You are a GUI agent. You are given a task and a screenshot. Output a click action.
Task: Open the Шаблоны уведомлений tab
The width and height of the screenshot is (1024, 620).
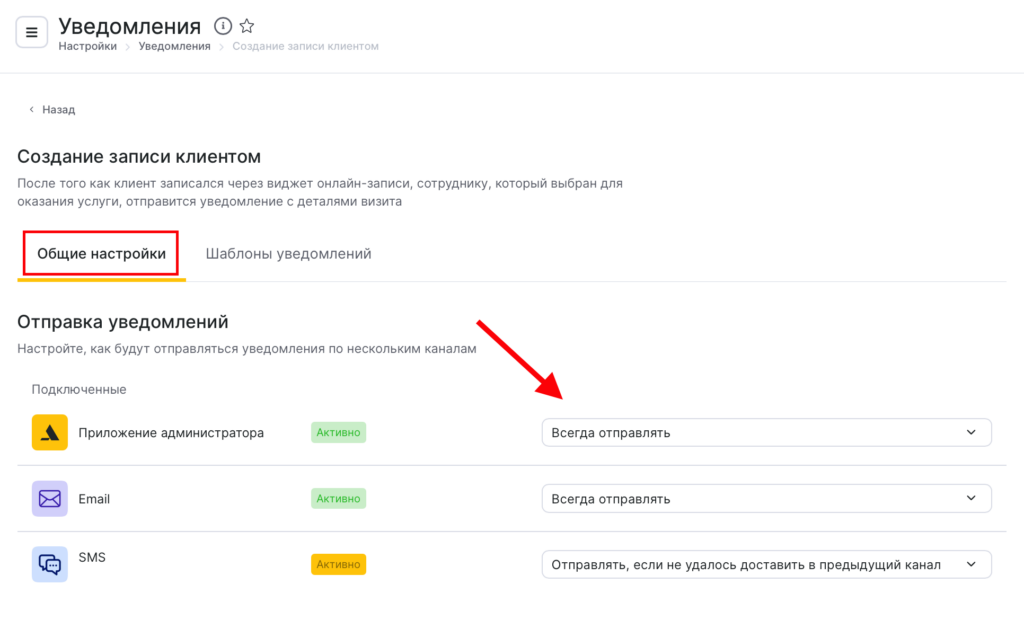[288, 254]
